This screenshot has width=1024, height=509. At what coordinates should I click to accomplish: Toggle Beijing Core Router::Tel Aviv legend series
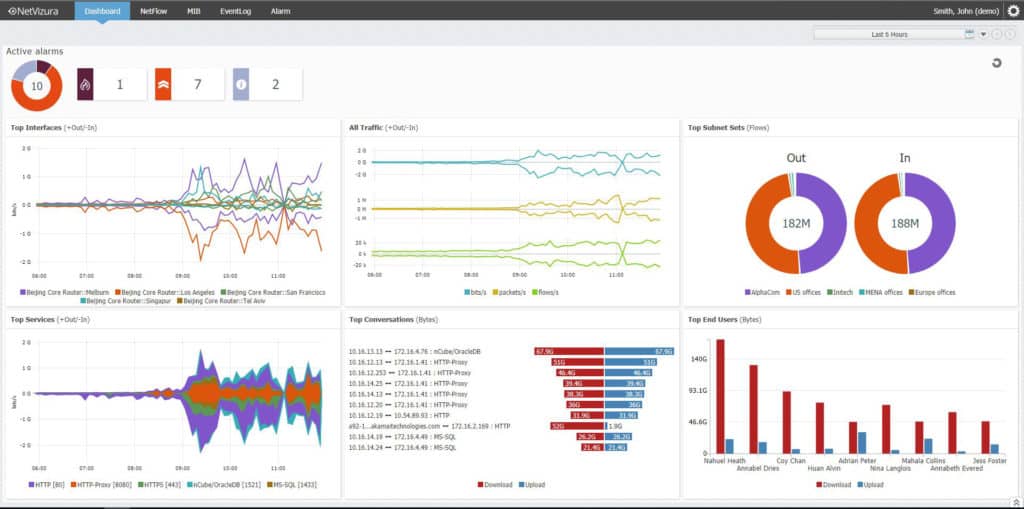(221, 301)
